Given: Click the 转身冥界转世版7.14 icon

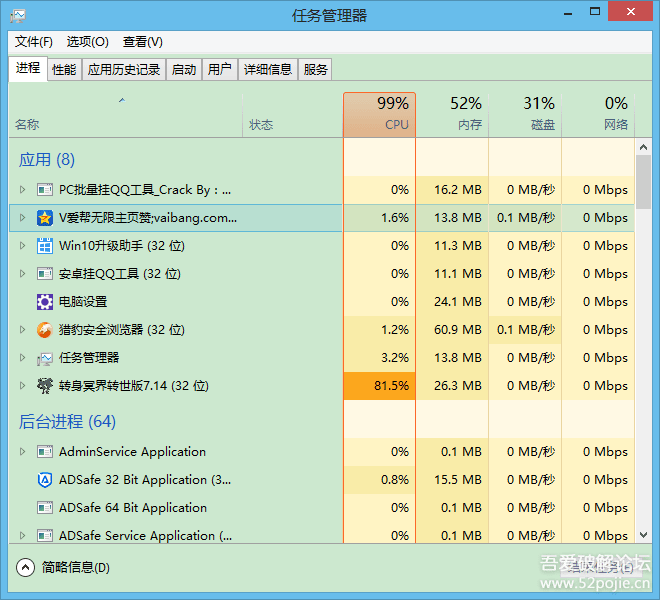Looking at the screenshot, I should [x=45, y=386].
